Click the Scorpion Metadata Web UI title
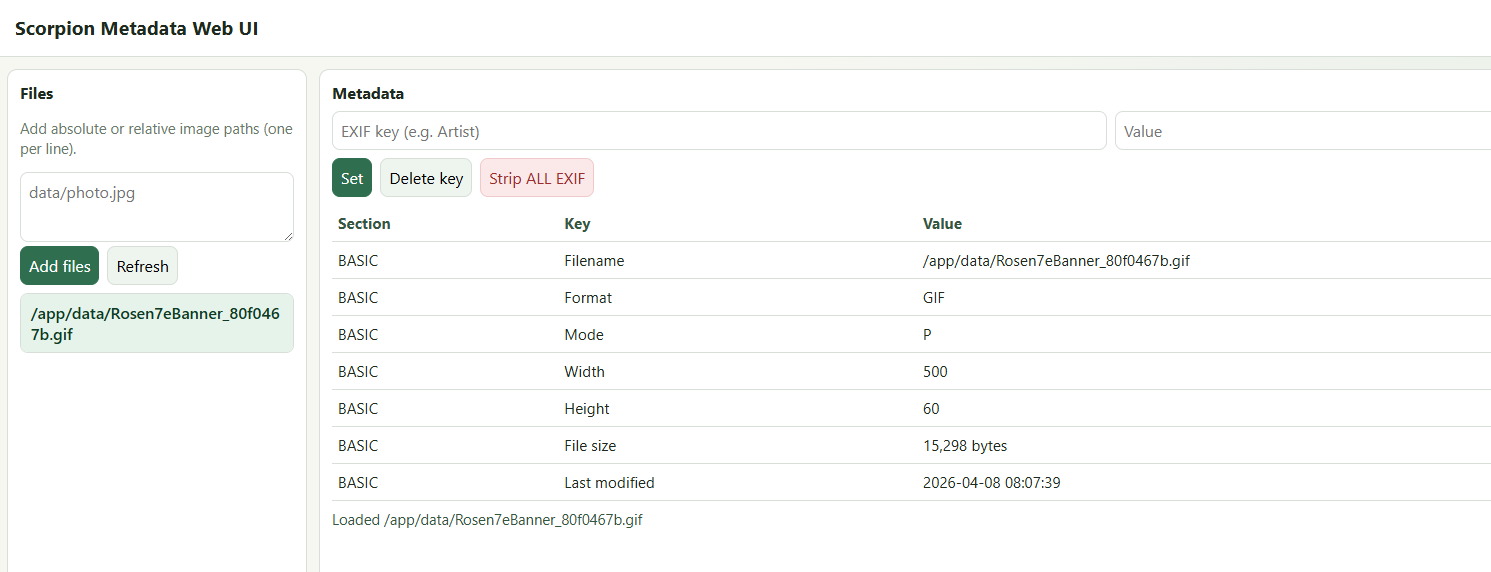The height and width of the screenshot is (572, 1491). tap(137, 28)
